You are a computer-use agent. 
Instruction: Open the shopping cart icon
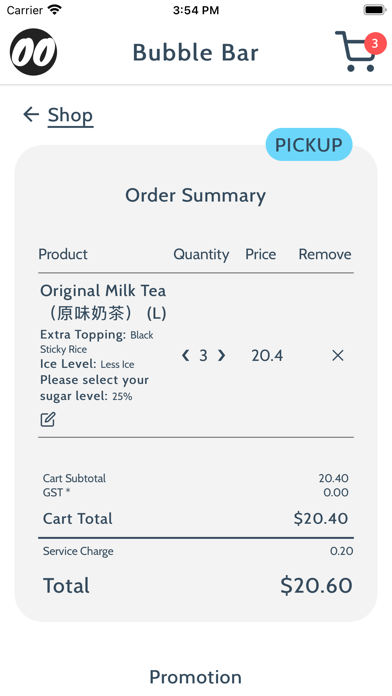point(356,52)
